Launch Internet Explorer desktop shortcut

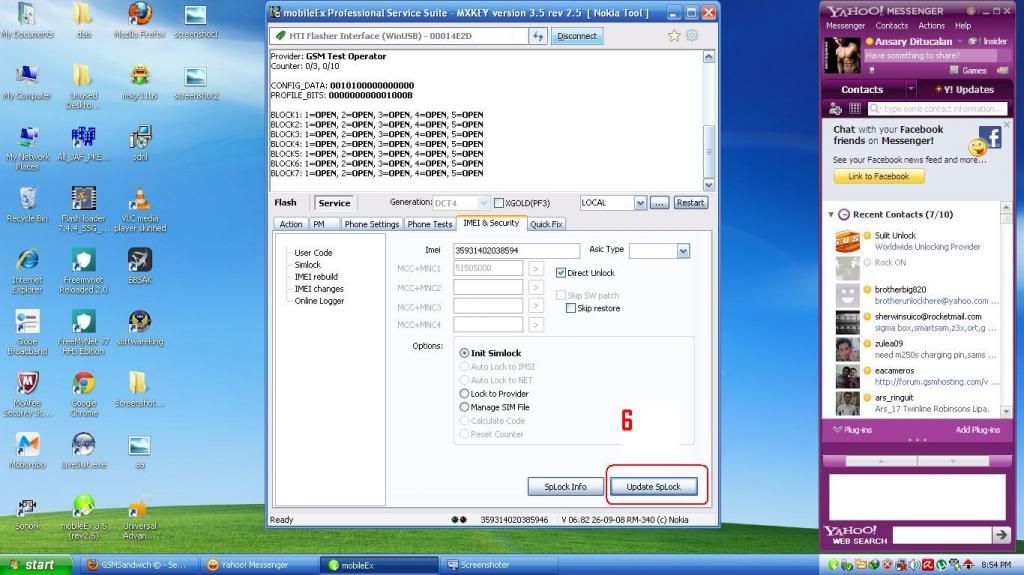27,271
